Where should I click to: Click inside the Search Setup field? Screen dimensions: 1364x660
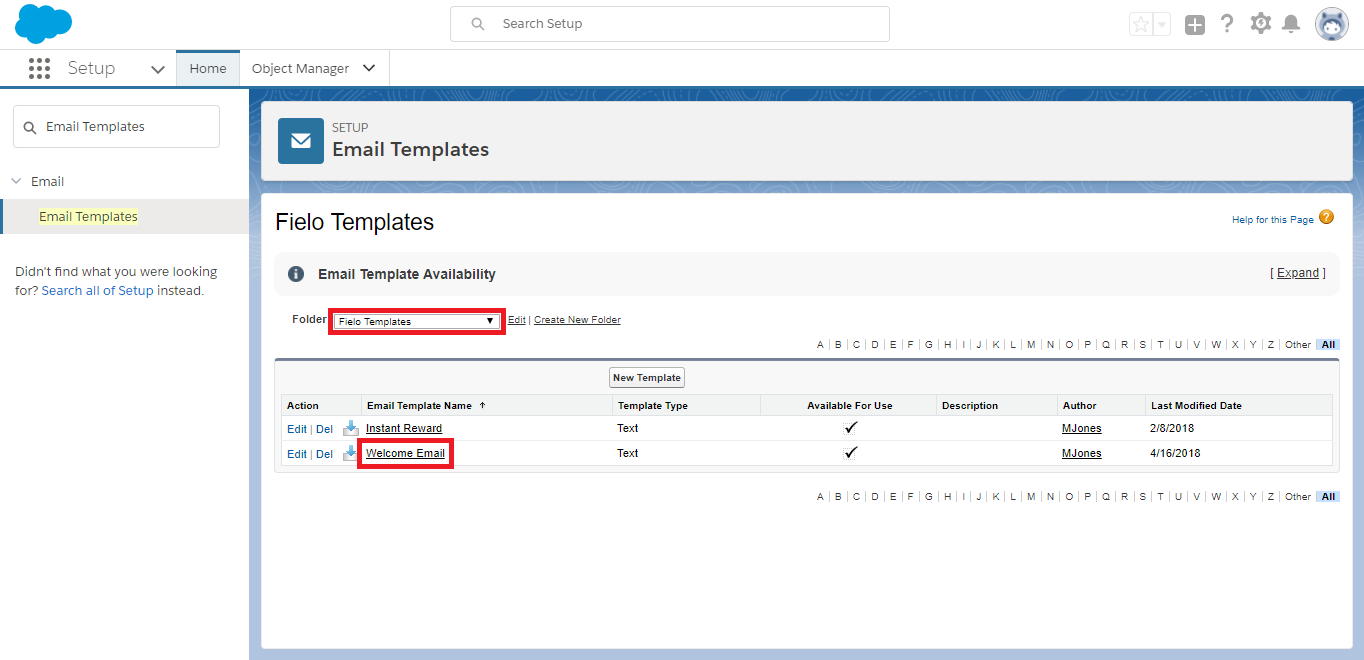pos(669,24)
